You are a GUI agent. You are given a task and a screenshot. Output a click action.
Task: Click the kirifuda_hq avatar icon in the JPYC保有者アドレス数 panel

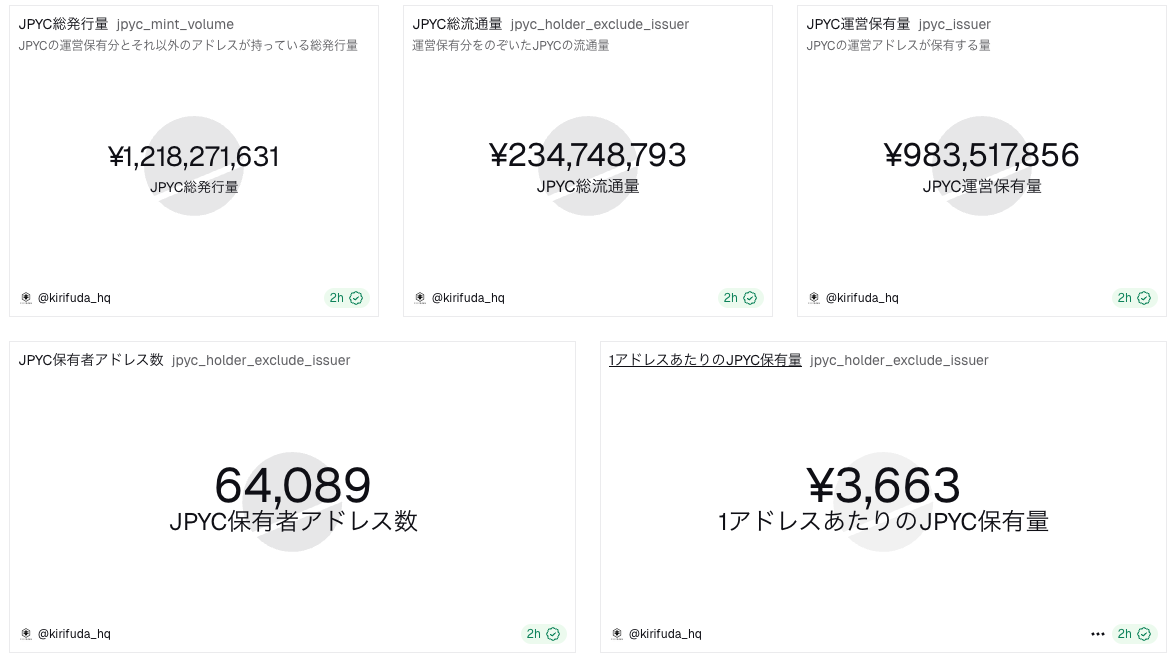click(x=26, y=634)
